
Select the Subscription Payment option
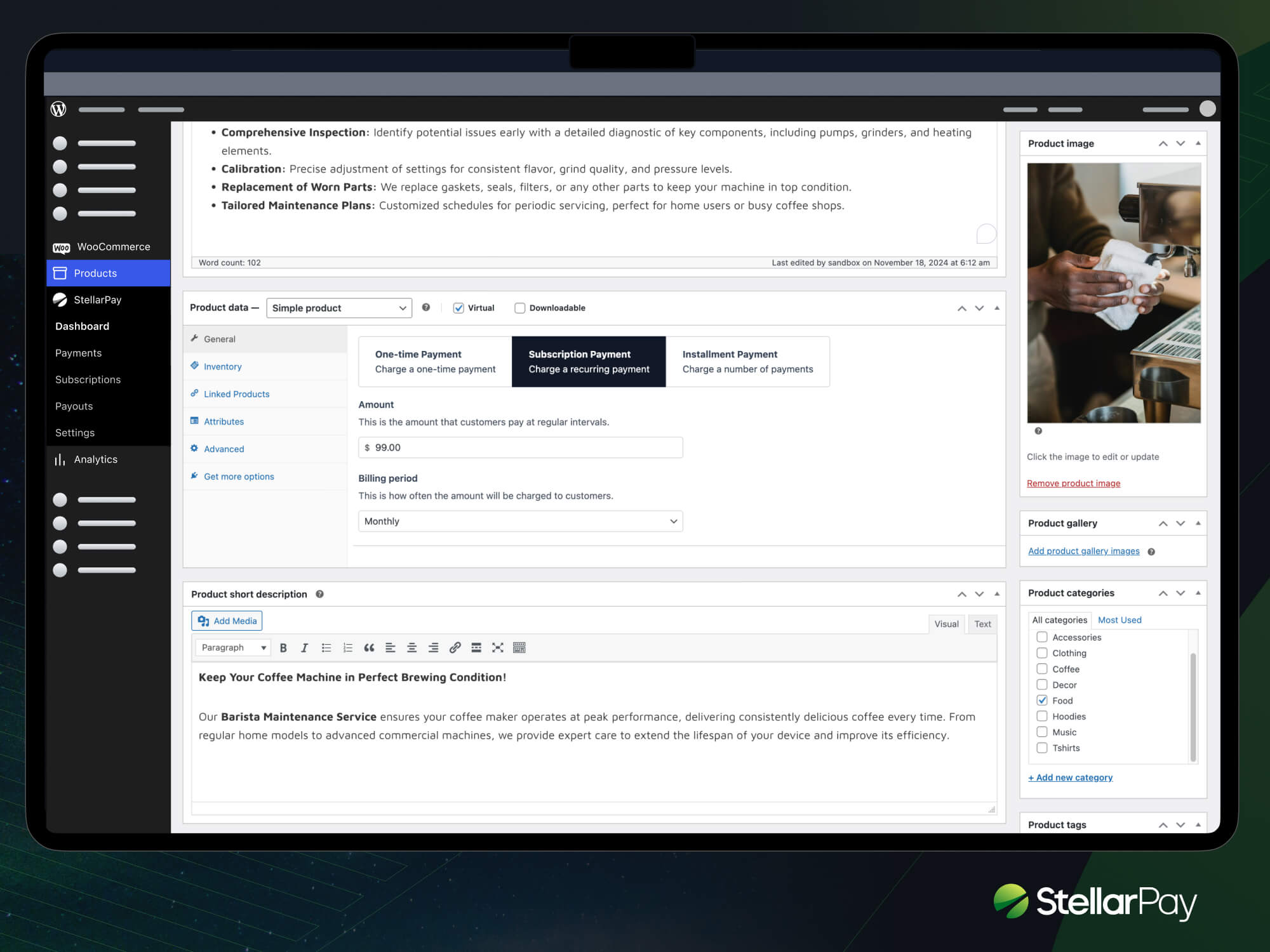589,362
